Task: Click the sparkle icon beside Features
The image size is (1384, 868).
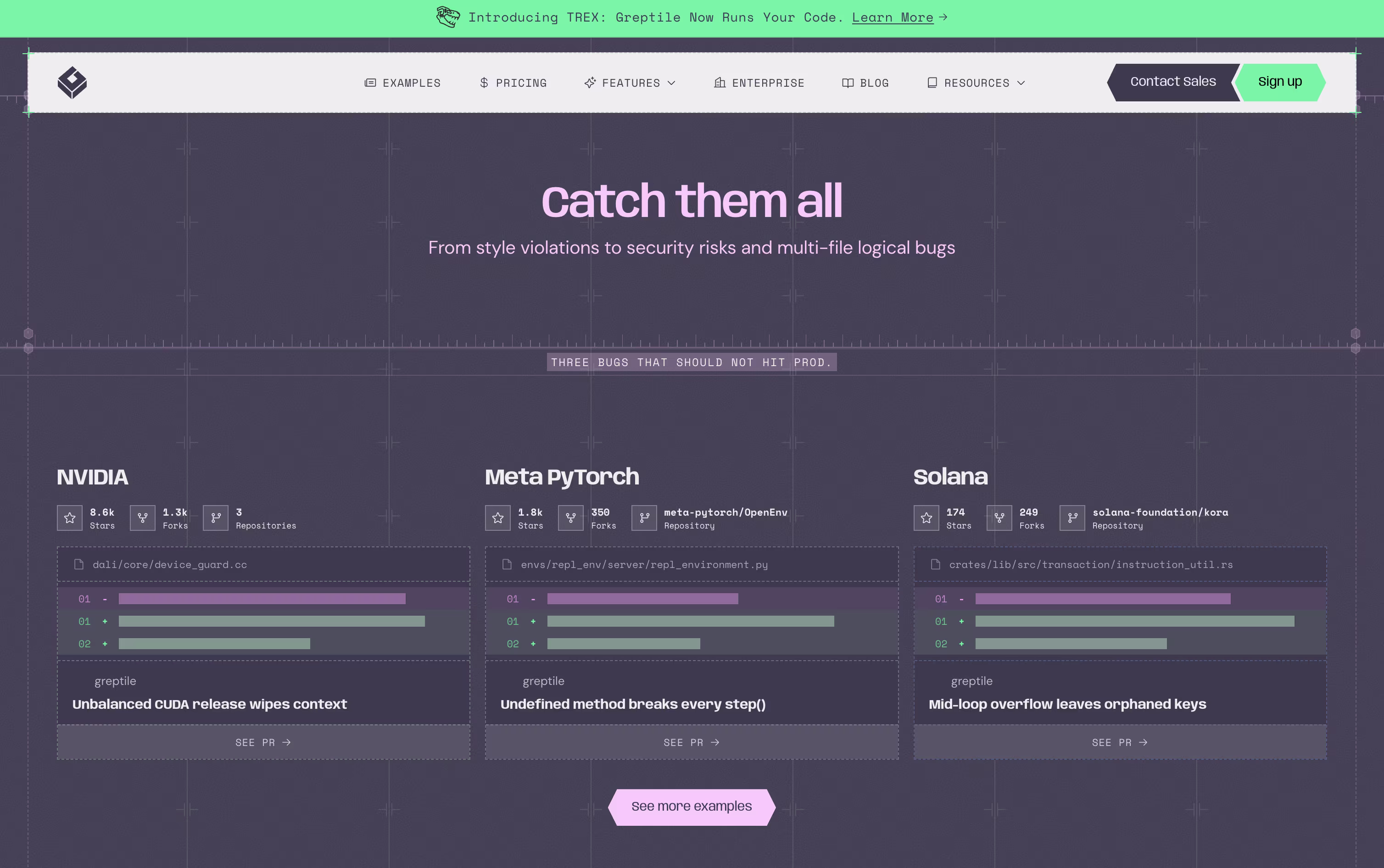Action: point(590,83)
